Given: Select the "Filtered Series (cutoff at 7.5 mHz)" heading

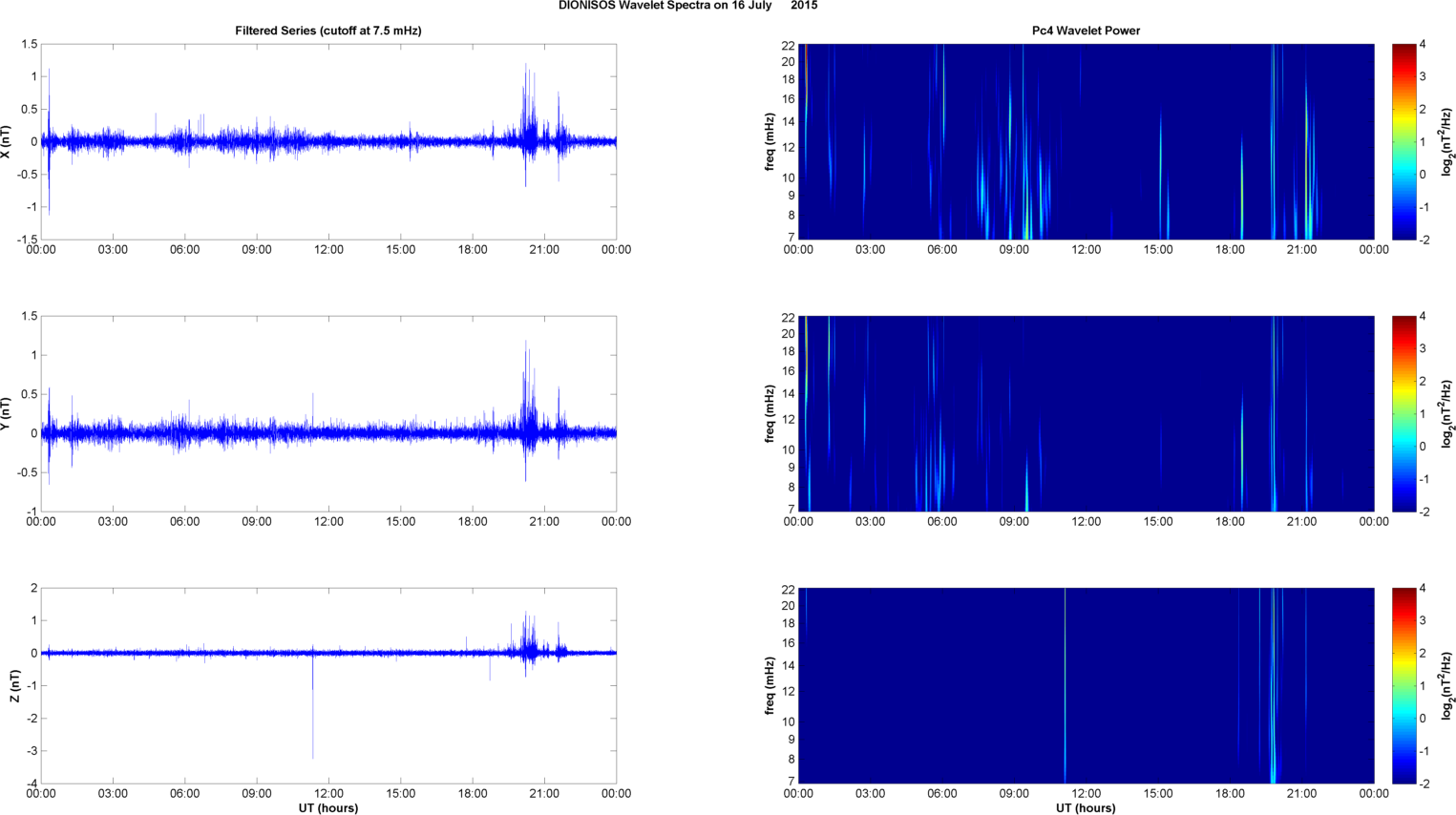Looking at the screenshot, I should coord(328,31).
